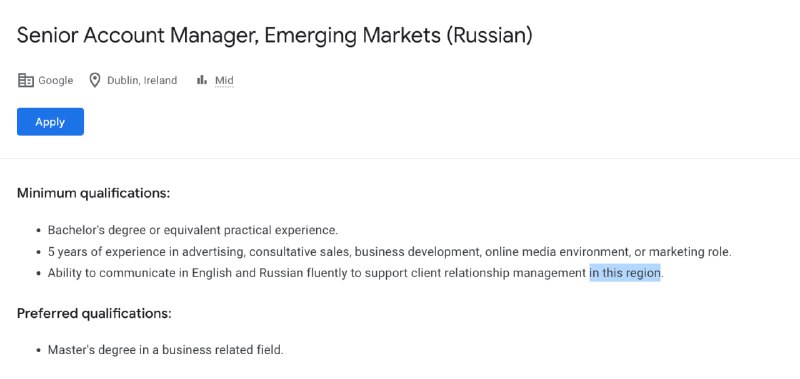800x379 pixels.
Task: Click the Senior Account Manager job title
Action: [274, 36]
